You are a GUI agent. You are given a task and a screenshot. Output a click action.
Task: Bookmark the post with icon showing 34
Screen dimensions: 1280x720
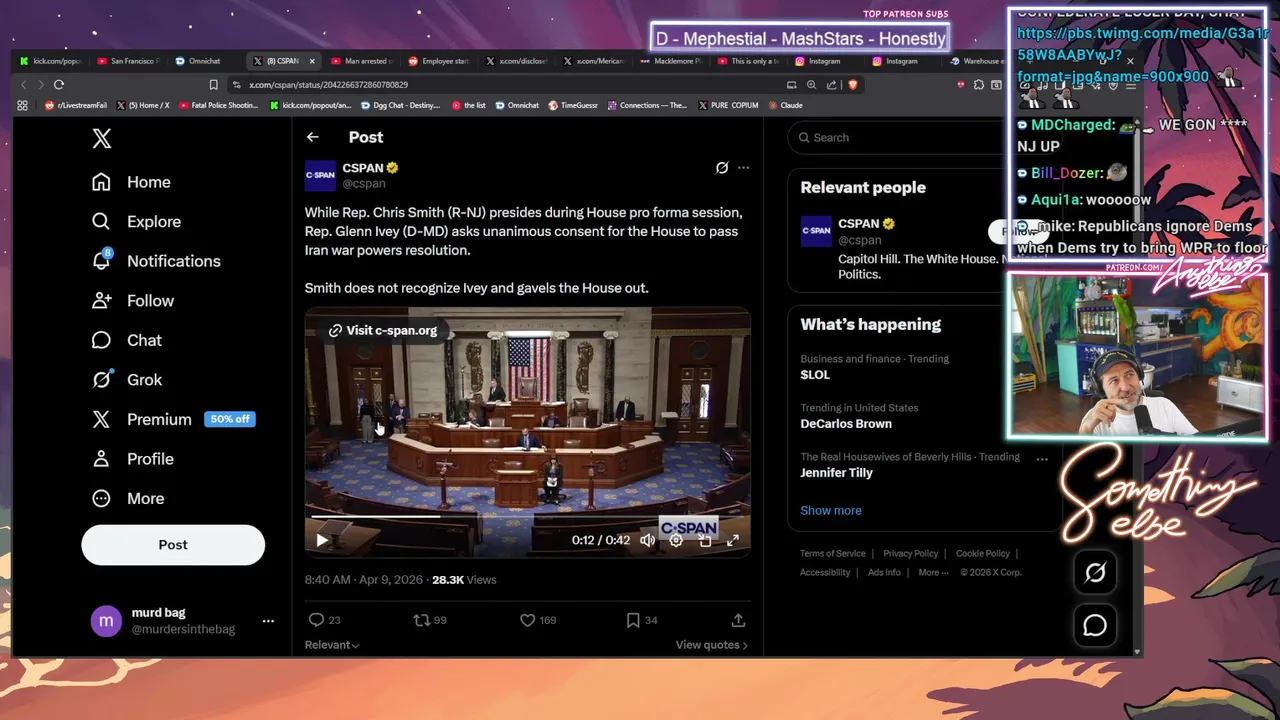coord(642,620)
